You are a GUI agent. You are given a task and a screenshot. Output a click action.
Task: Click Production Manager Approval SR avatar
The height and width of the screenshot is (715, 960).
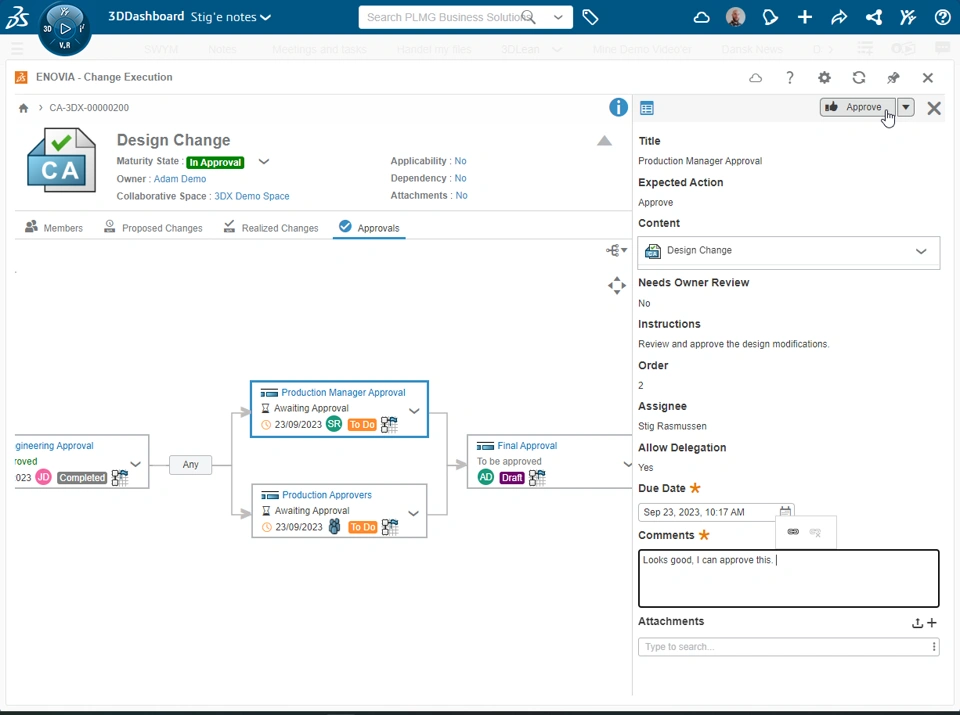334,424
